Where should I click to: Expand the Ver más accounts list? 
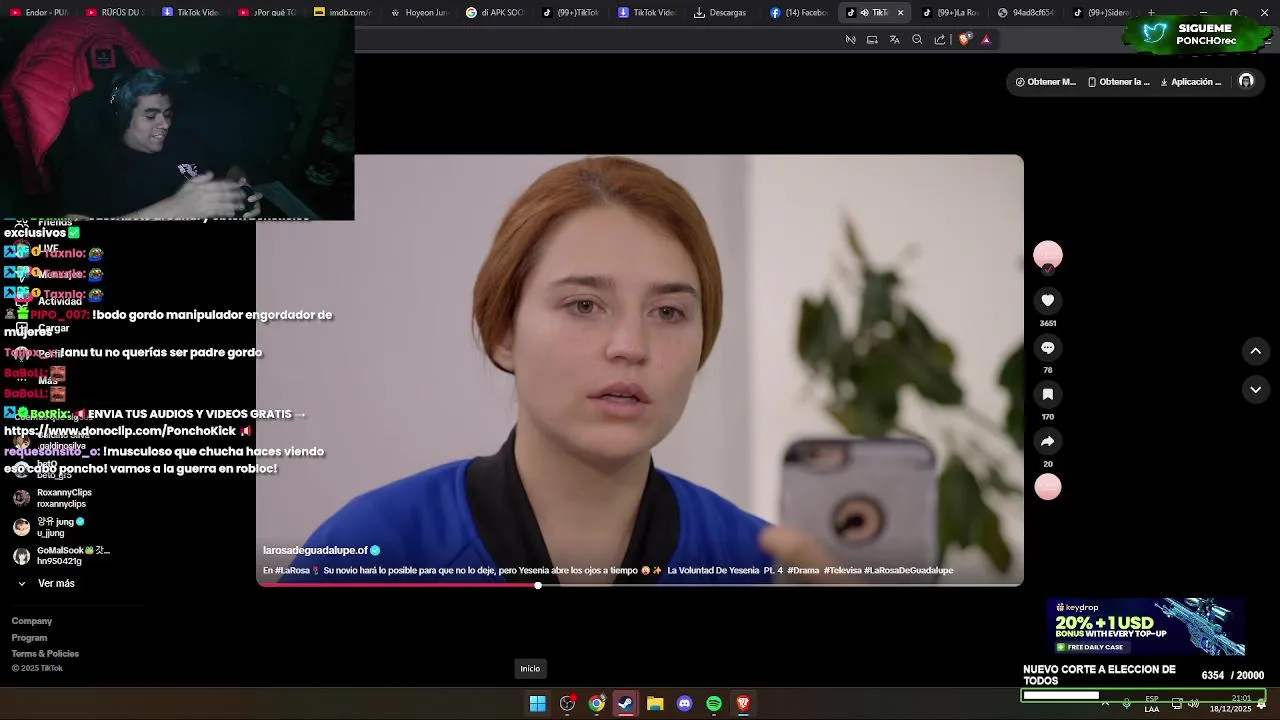[x=46, y=583]
